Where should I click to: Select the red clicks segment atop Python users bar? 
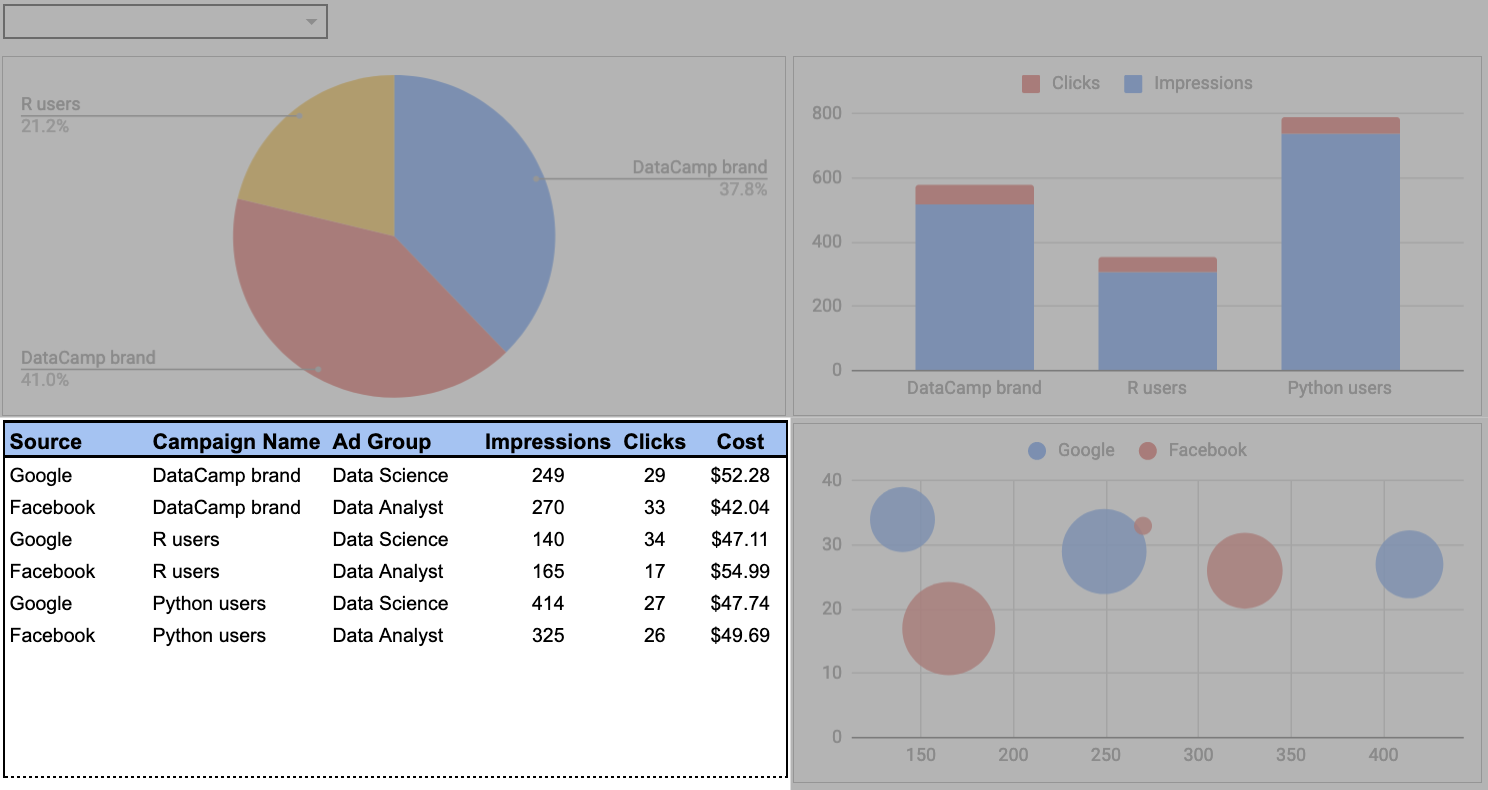click(1340, 126)
